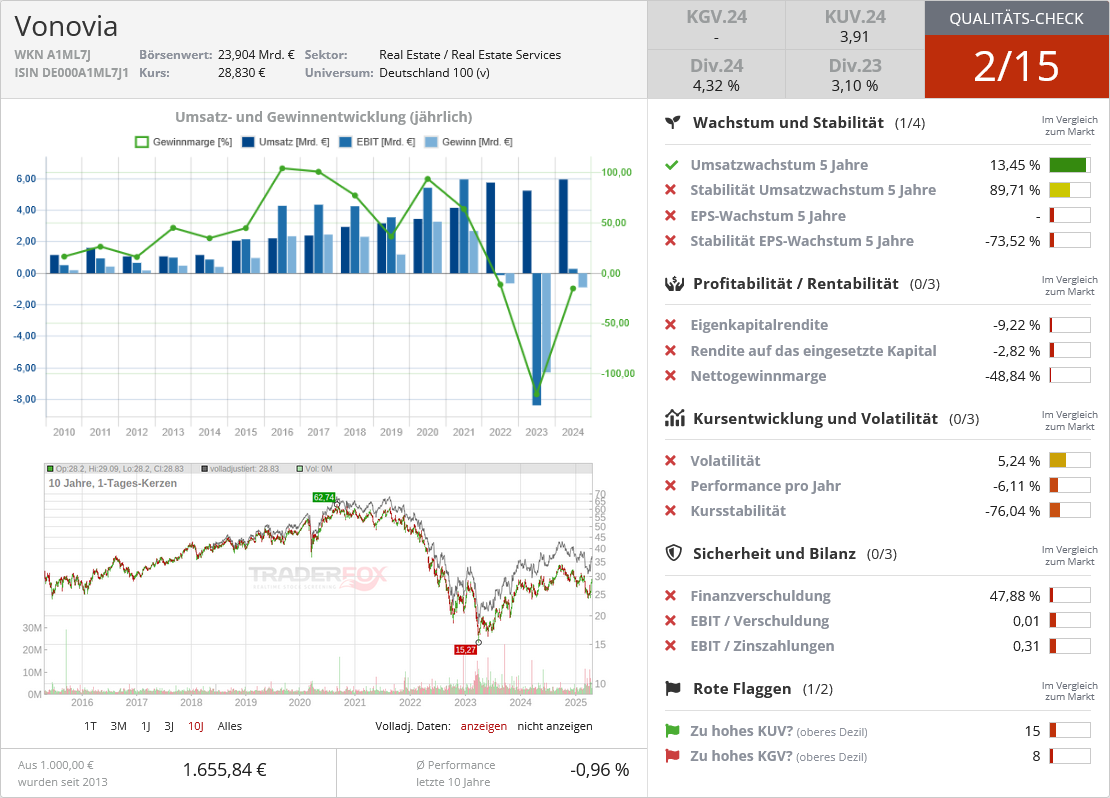The height and width of the screenshot is (798, 1110).
Task: Click red X next to EBIT / Zinszahlungen
Action: [x=670, y=646]
